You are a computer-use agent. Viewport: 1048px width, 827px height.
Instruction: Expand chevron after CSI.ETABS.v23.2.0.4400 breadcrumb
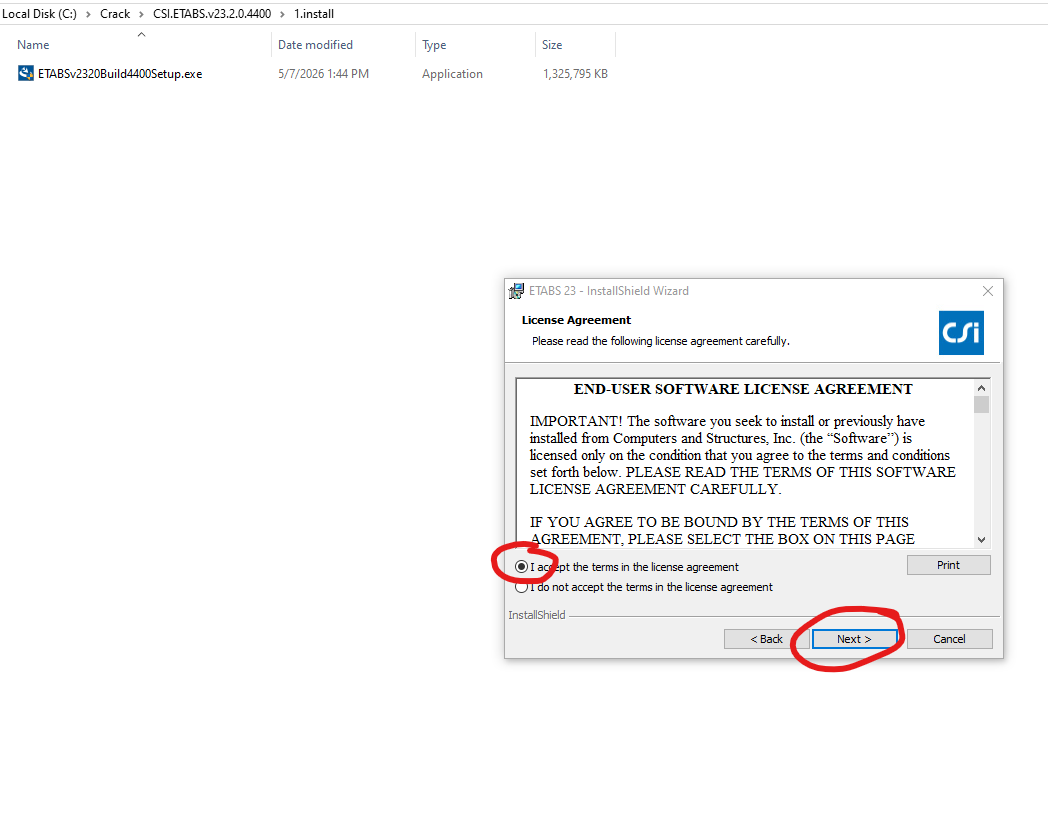[x=283, y=14]
